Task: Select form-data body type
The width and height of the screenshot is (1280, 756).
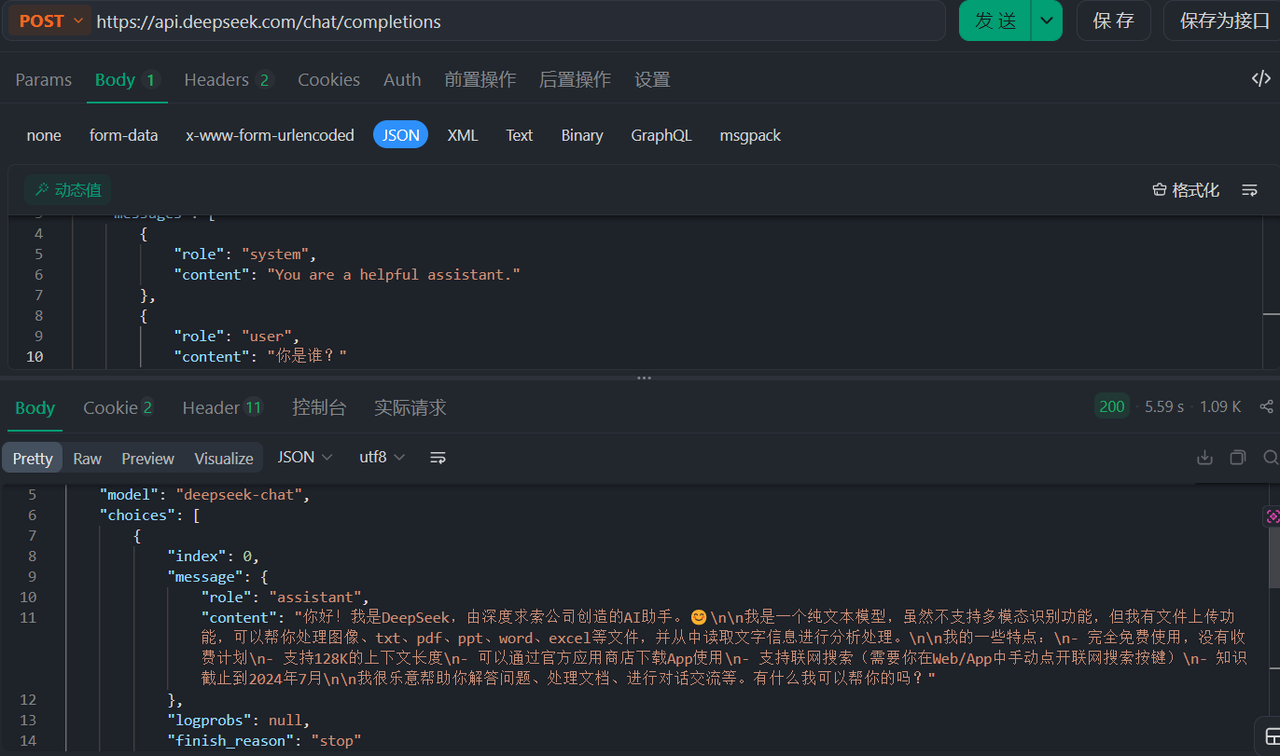Action: (123, 135)
